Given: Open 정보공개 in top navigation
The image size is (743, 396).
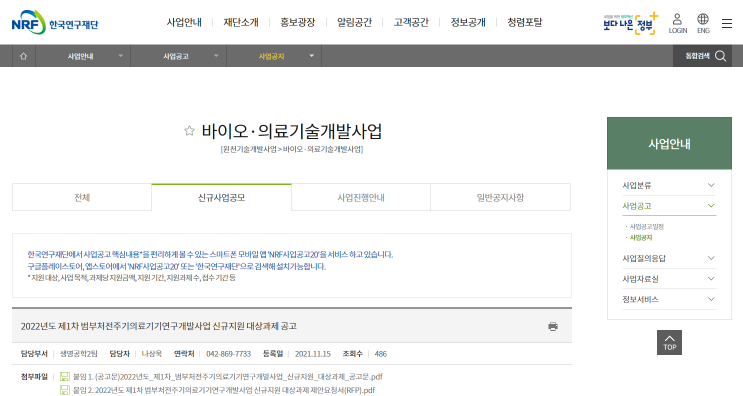Looking at the screenshot, I should pyautogui.click(x=468, y=22).
